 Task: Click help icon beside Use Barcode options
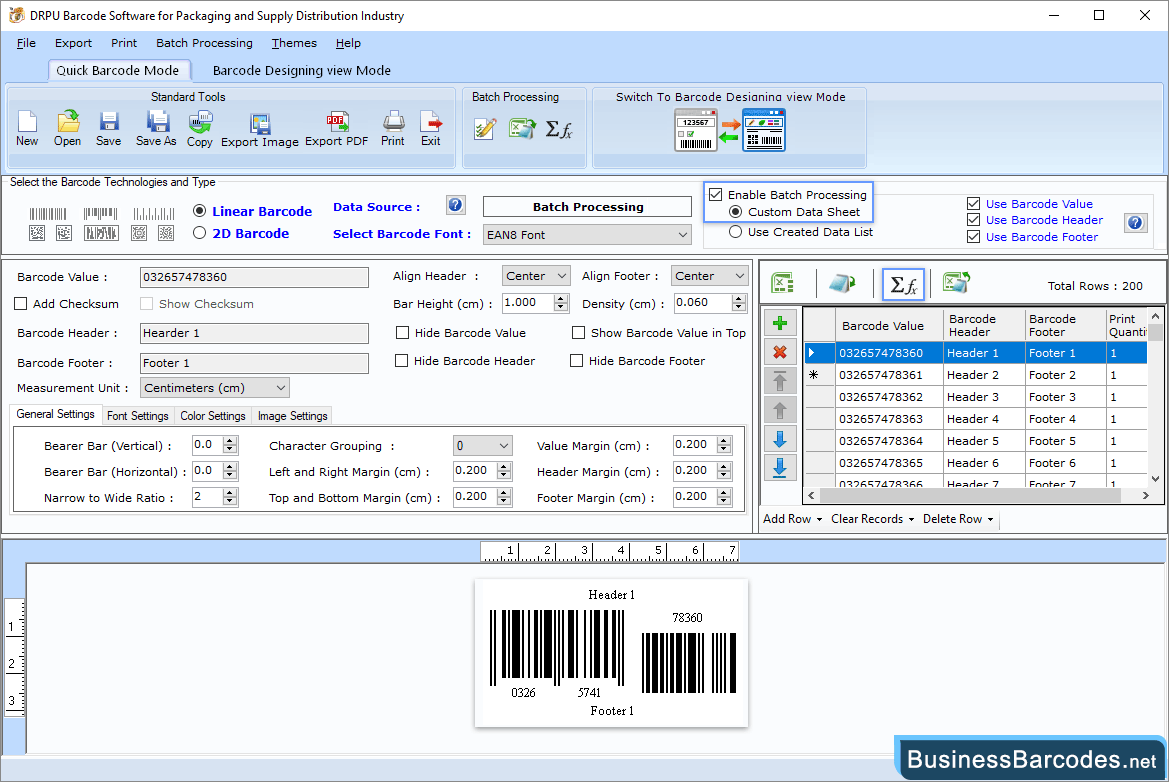click(x=1135, y=222)
